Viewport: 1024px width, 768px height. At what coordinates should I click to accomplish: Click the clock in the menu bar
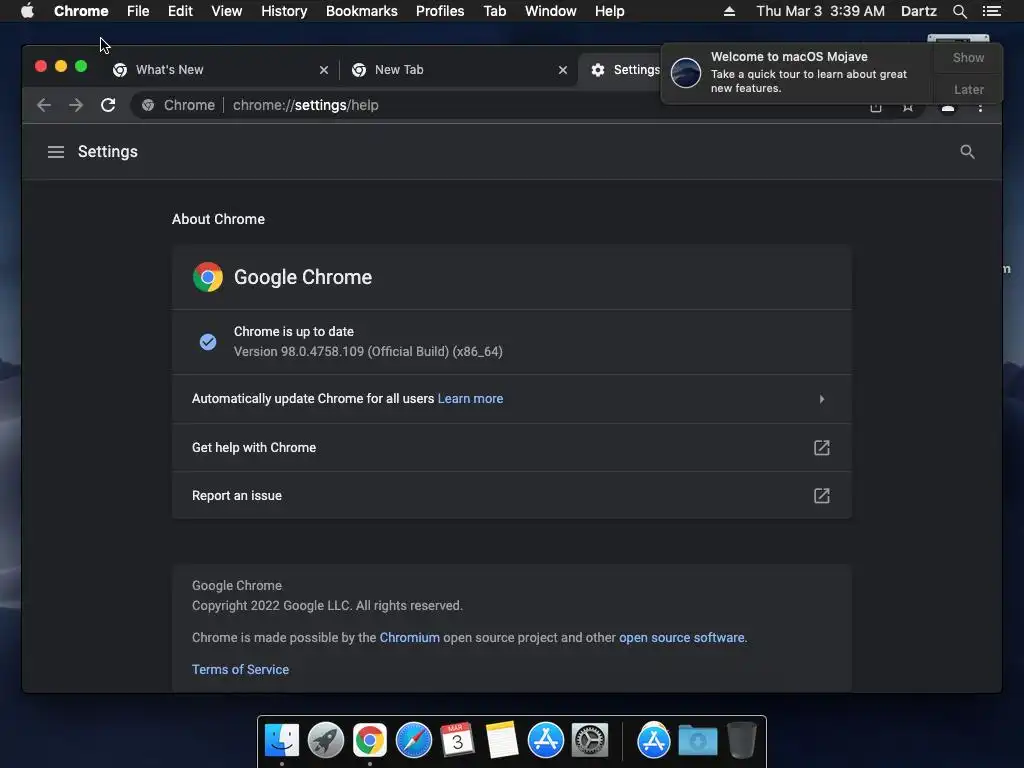[x=820, y=11]
